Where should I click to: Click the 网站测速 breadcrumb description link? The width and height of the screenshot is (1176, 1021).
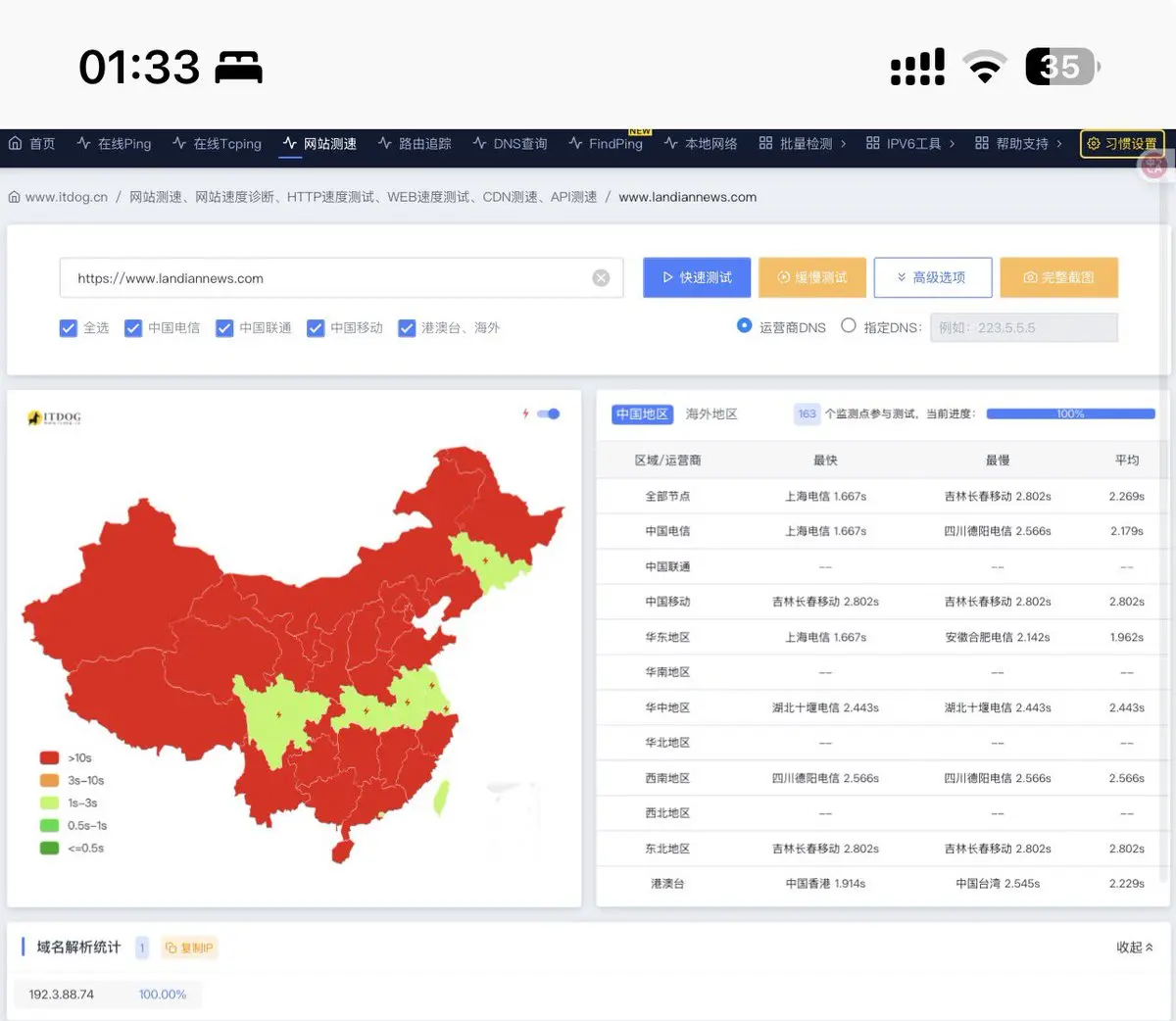point(364,197)
